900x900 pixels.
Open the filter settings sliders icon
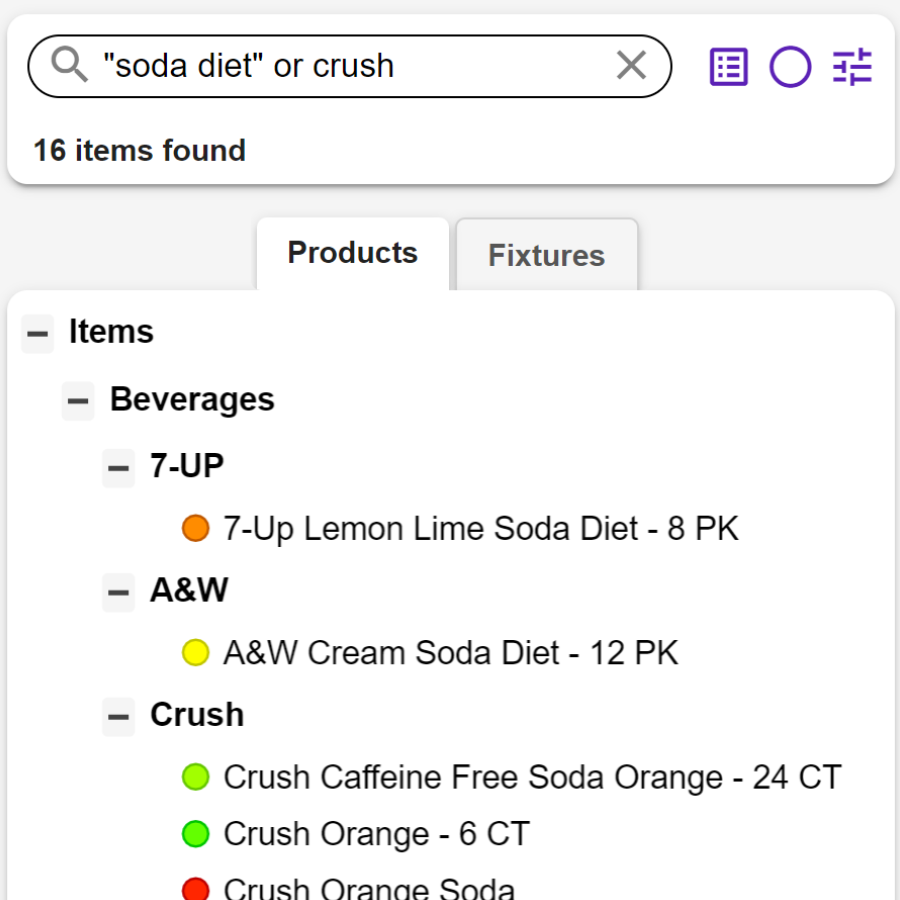pos(853,68)
